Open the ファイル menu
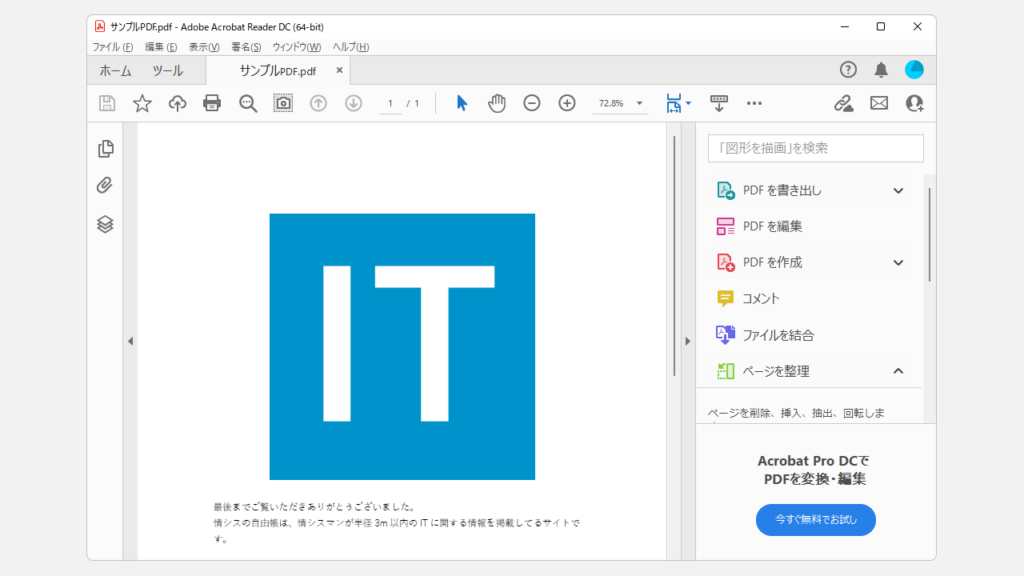Viewport: 1024px width, 576px height. [x=112, y=47]
